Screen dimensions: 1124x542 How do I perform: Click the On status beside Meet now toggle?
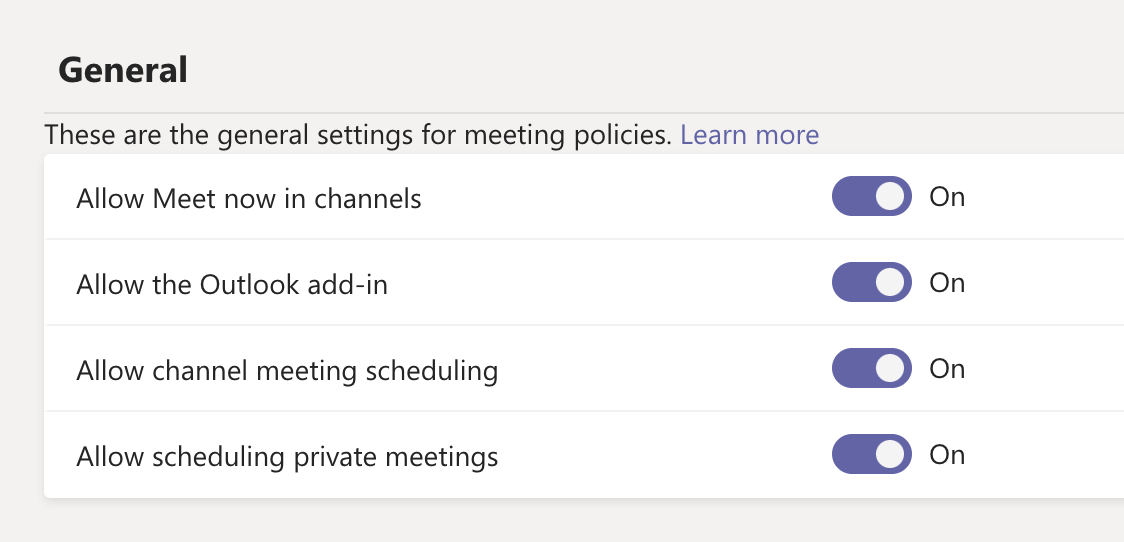pos(947,197)
